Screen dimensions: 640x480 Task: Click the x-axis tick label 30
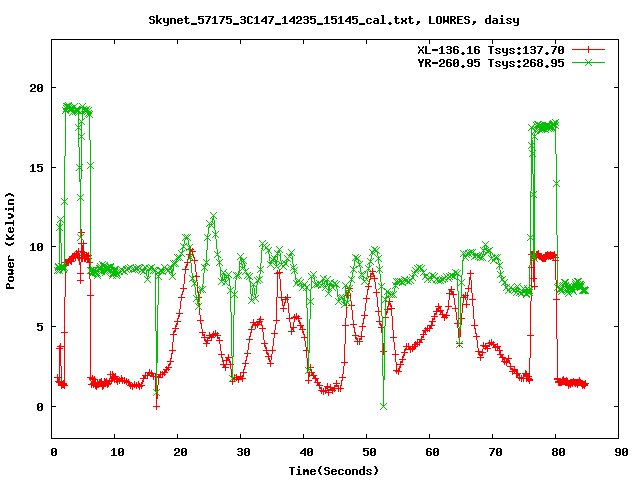click(x=243, y=452)
